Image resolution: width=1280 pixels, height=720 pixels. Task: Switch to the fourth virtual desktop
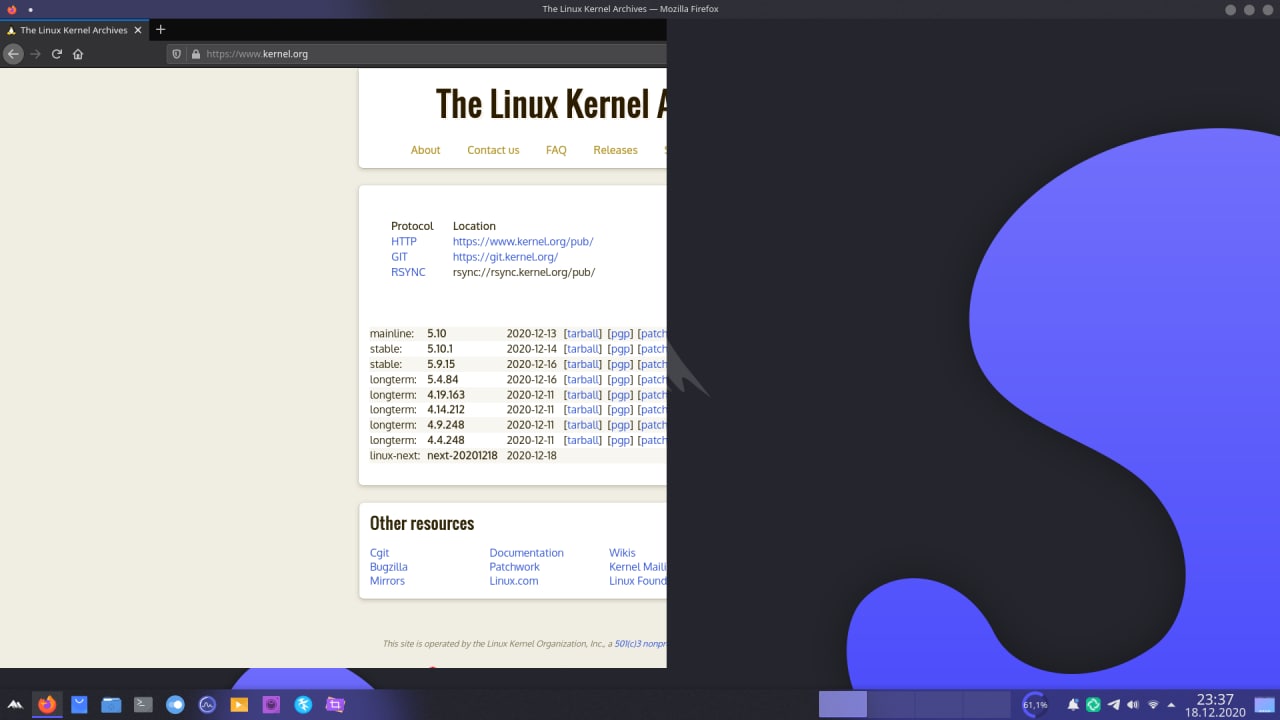(987, 704)
